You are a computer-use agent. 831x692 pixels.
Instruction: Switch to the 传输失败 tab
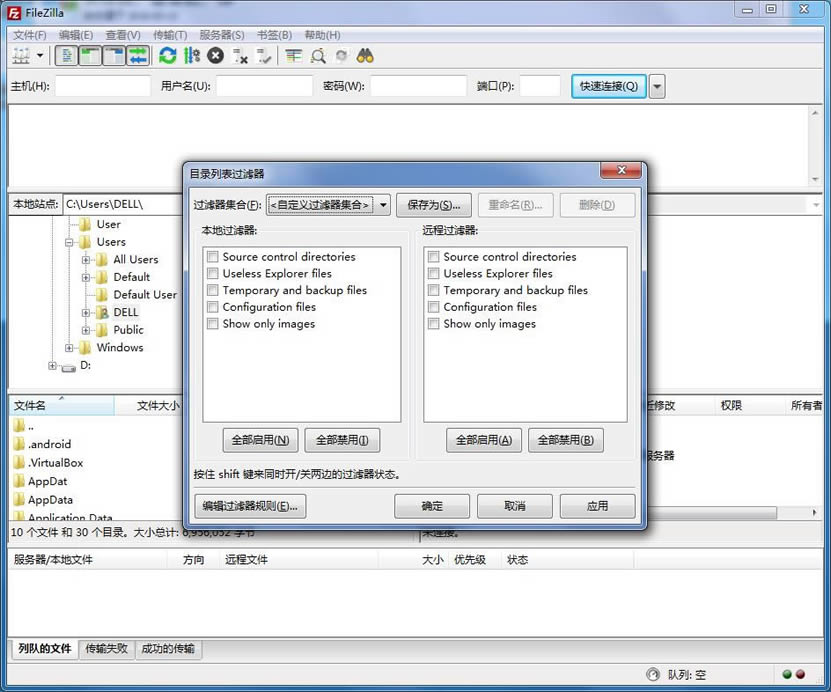click(x=106, y=649)
